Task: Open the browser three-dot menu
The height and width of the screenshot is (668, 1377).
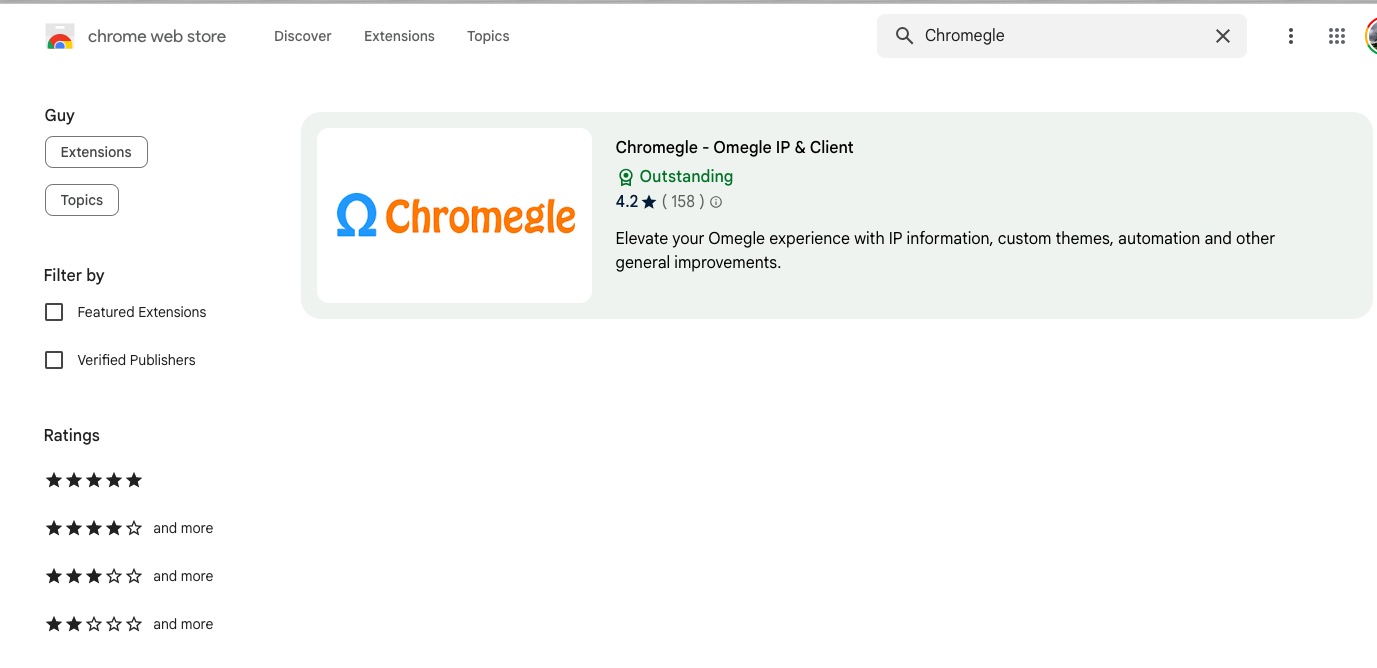Action: click(x=1290, y=35)
